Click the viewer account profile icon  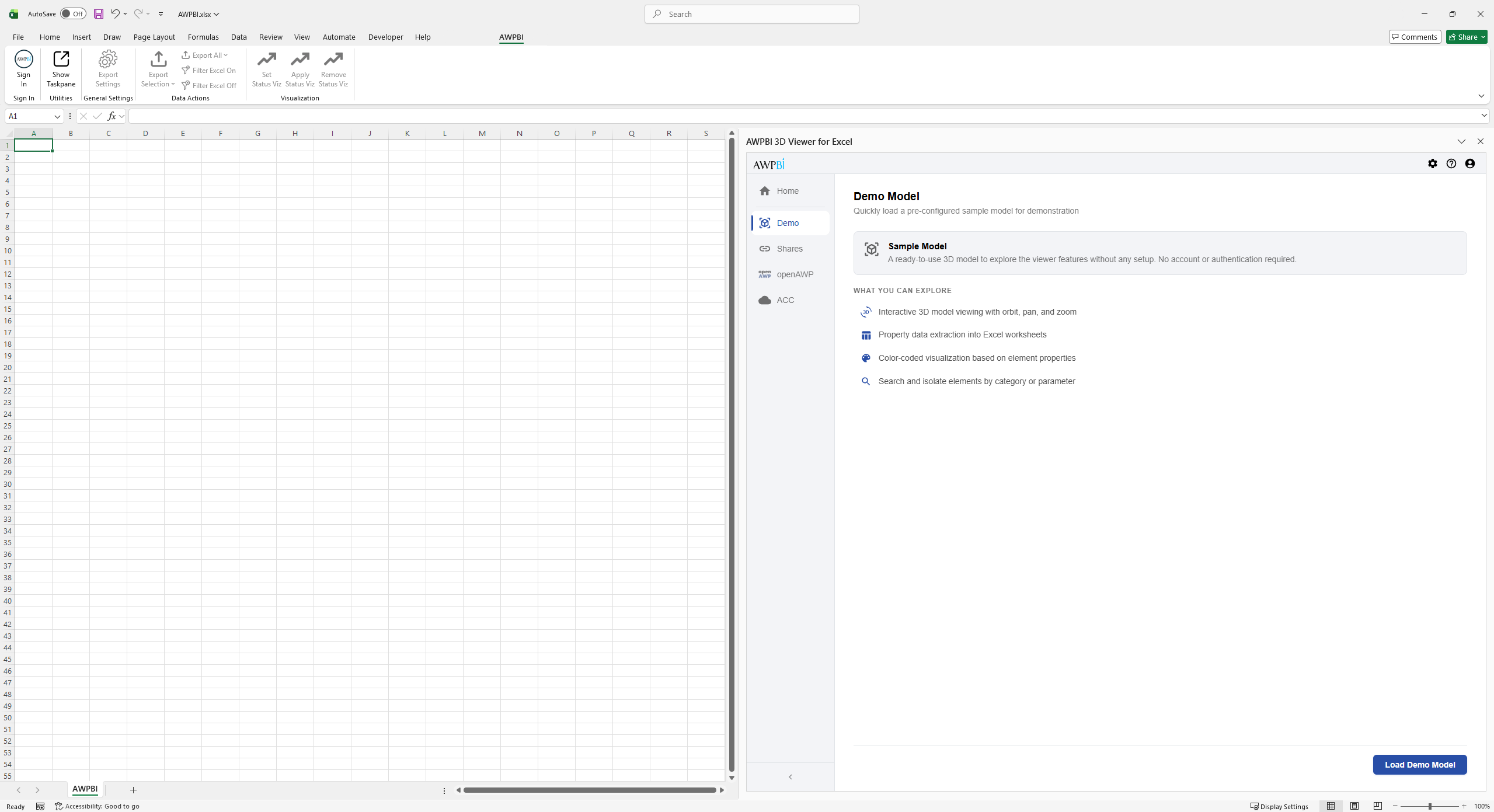coord(1470,163)
